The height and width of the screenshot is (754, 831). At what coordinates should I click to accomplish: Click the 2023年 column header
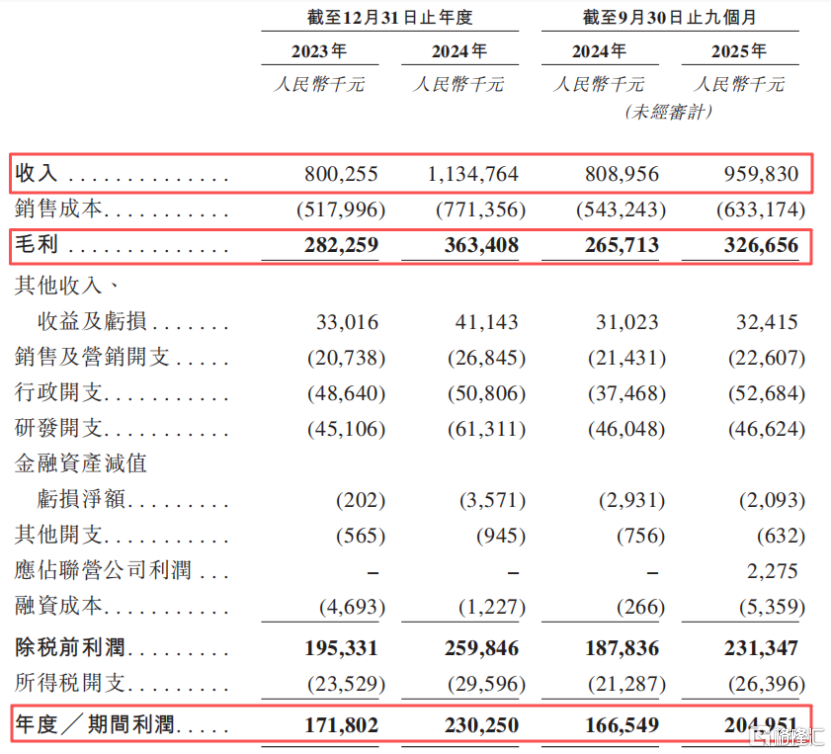coord(319,49)
